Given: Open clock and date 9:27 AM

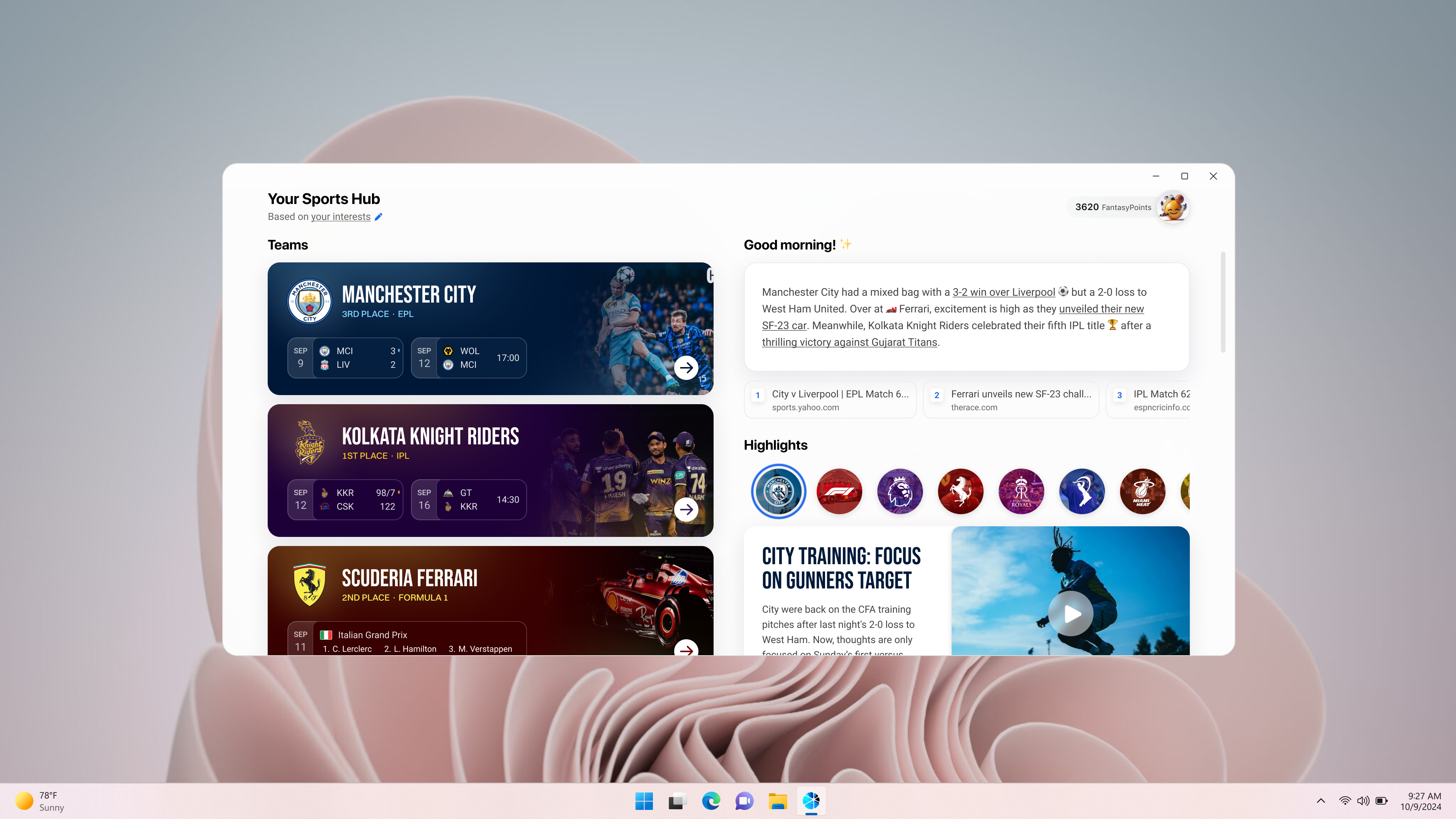Looking at the screenshot, I should [x=1420, y=802].
